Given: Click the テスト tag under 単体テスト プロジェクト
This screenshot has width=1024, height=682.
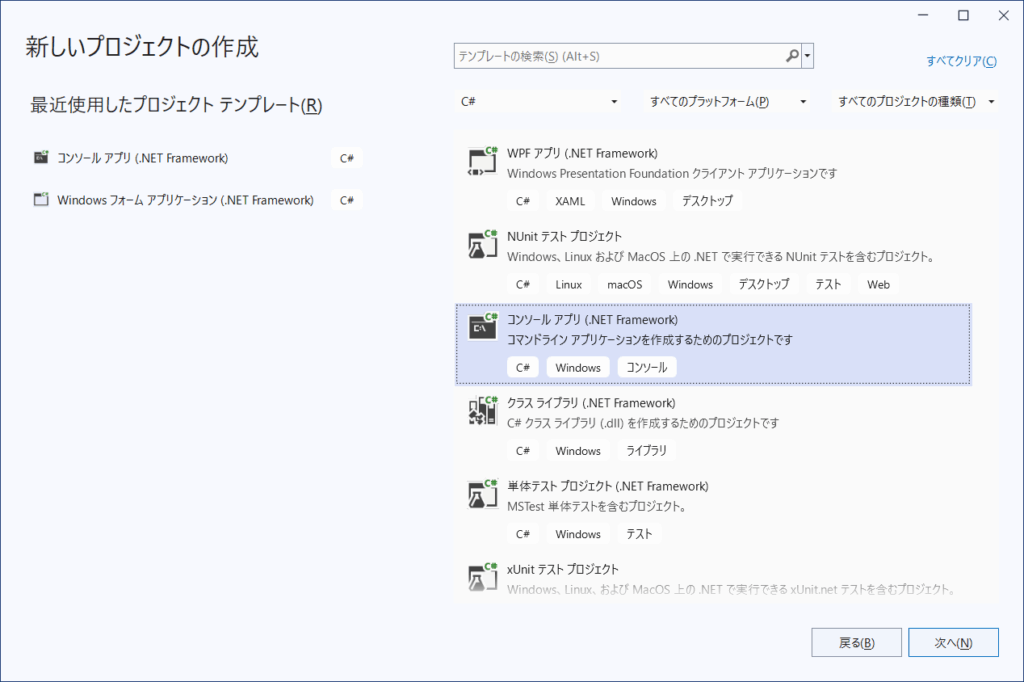Looking at the screenshot, I should tap(639, 534).
